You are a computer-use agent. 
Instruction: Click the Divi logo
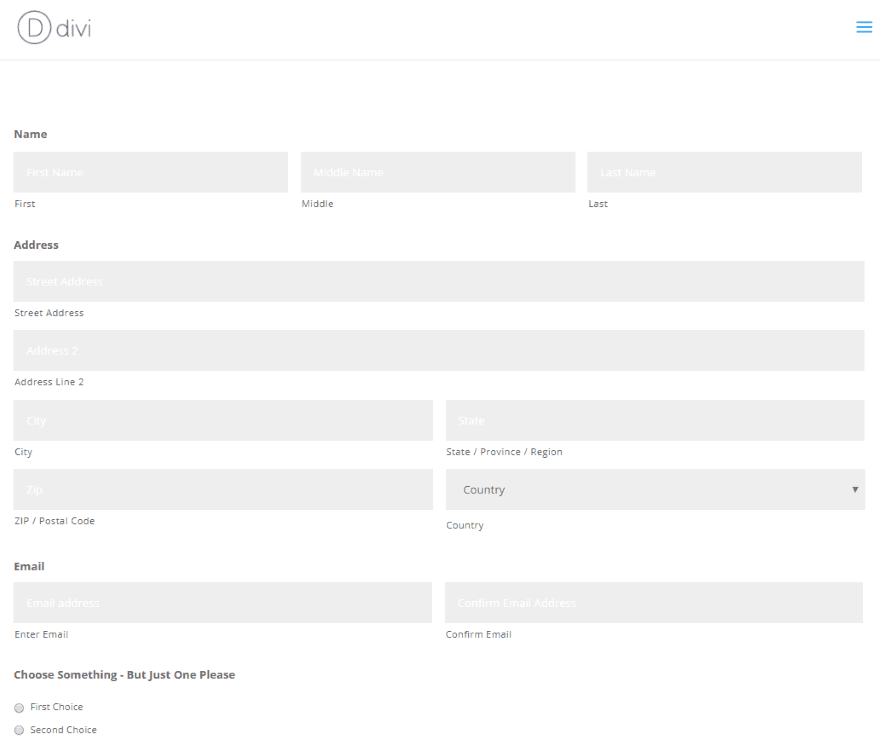pos(55,28)
